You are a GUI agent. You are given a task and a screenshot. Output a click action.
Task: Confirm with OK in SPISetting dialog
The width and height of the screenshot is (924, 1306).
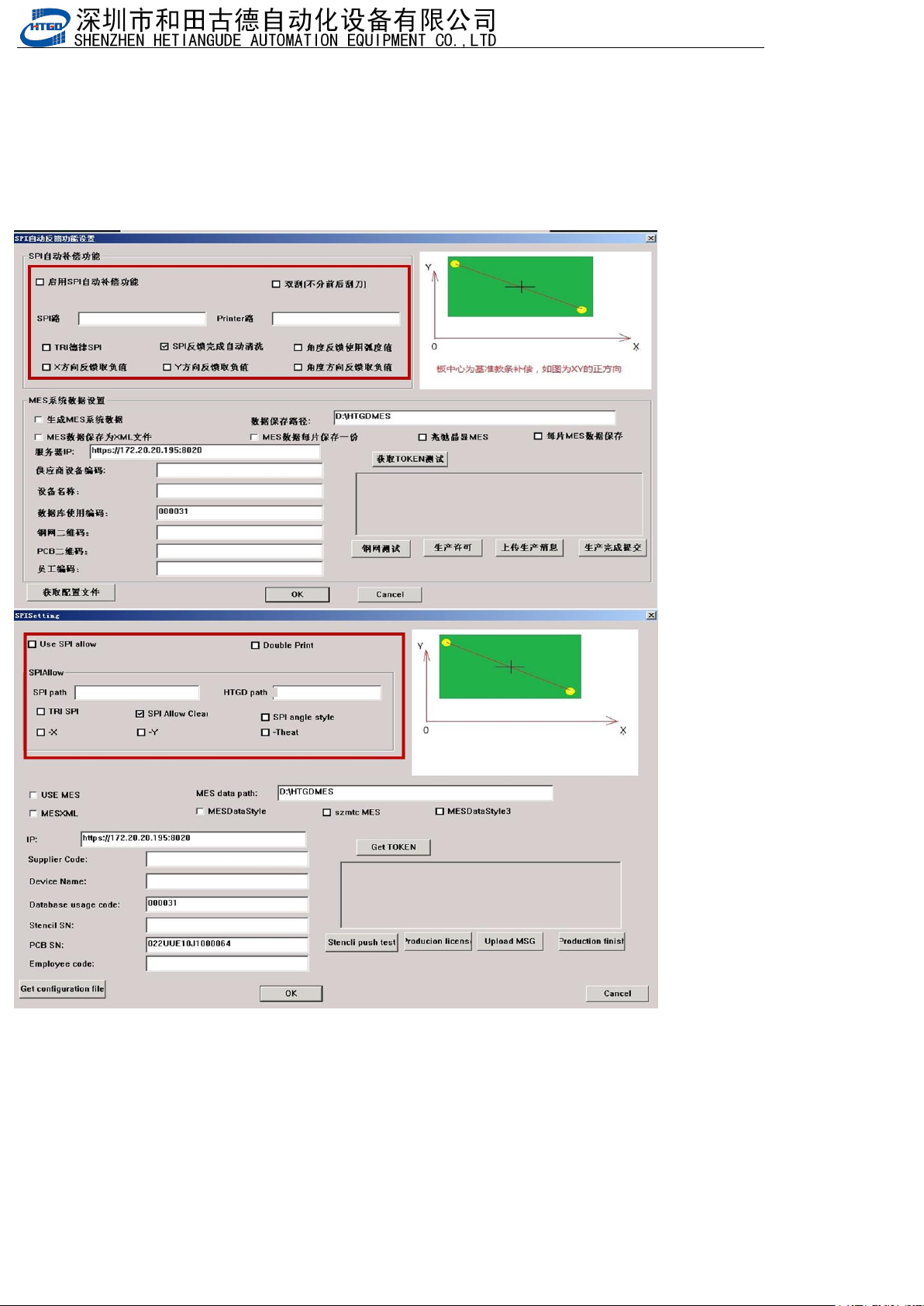291,994
